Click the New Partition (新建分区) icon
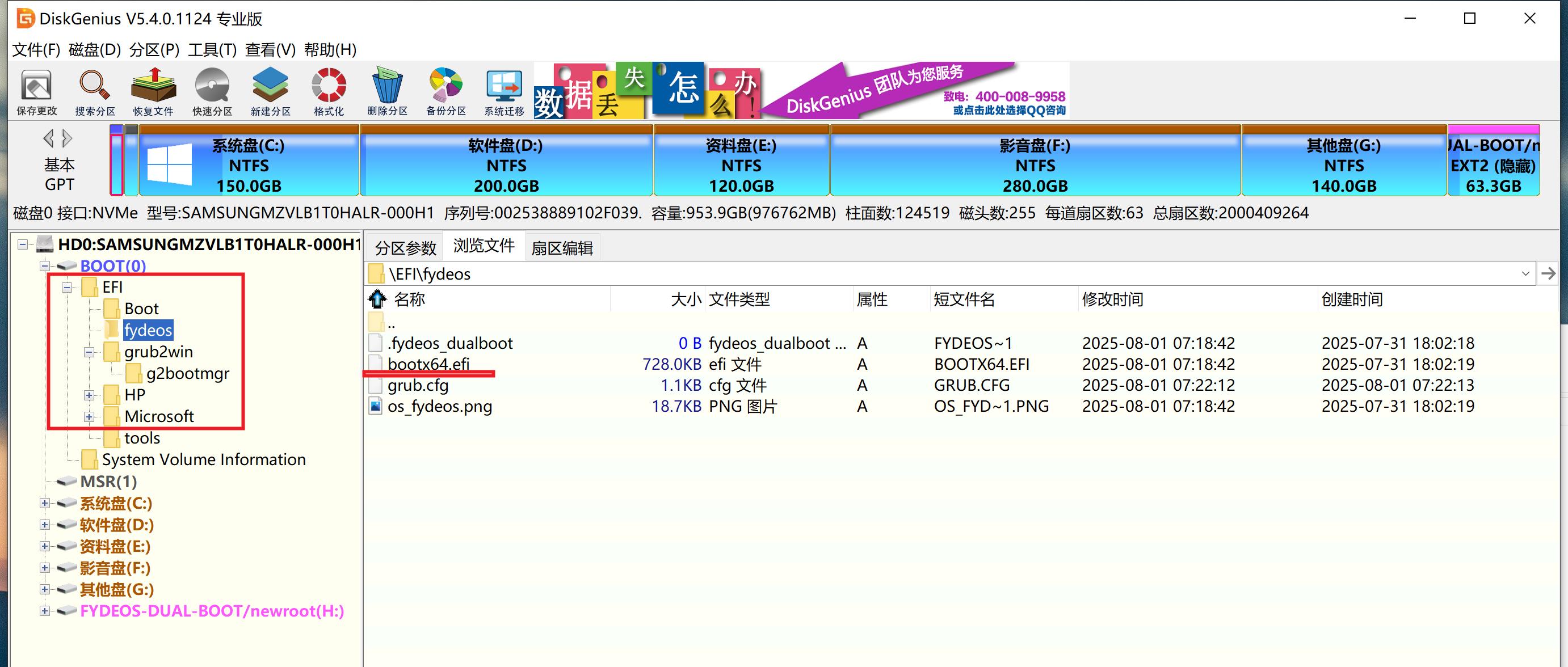The width and height of the screenshot is (1568, 667). coord(270,91)
